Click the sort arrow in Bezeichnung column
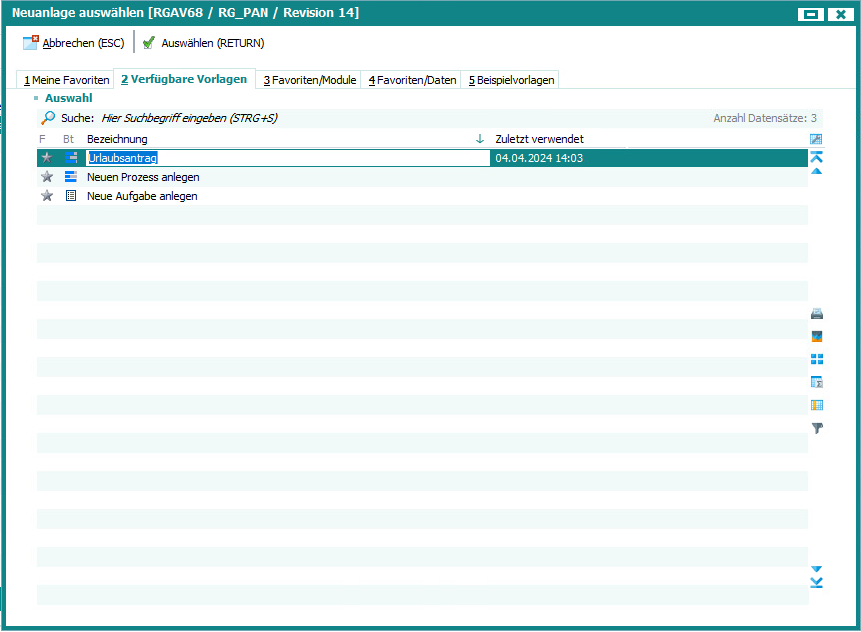Screen dimensions: 861x632 (480, 139)
